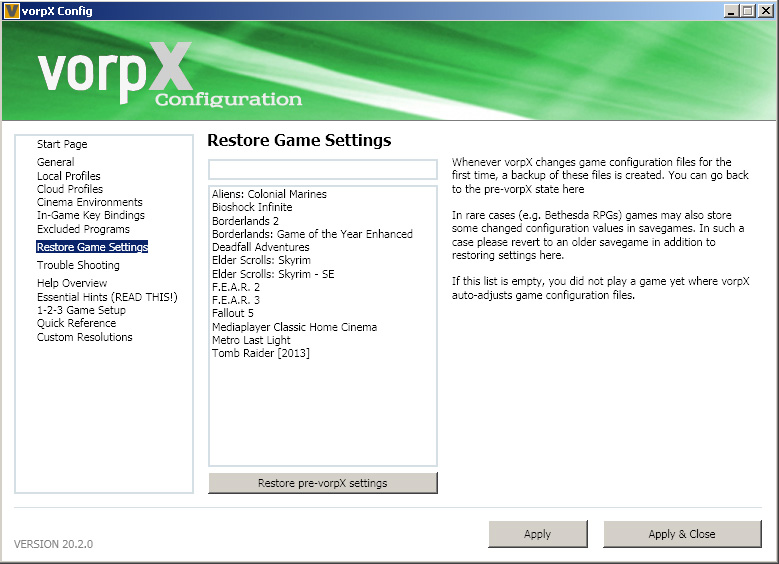Select Borderlands: Game of the Year Enhanced

(312, 234)
